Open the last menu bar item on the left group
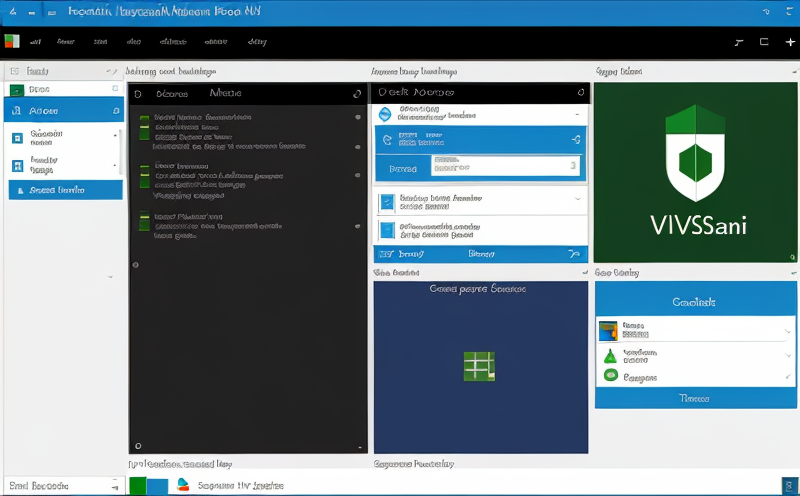 tap(257, 42)
